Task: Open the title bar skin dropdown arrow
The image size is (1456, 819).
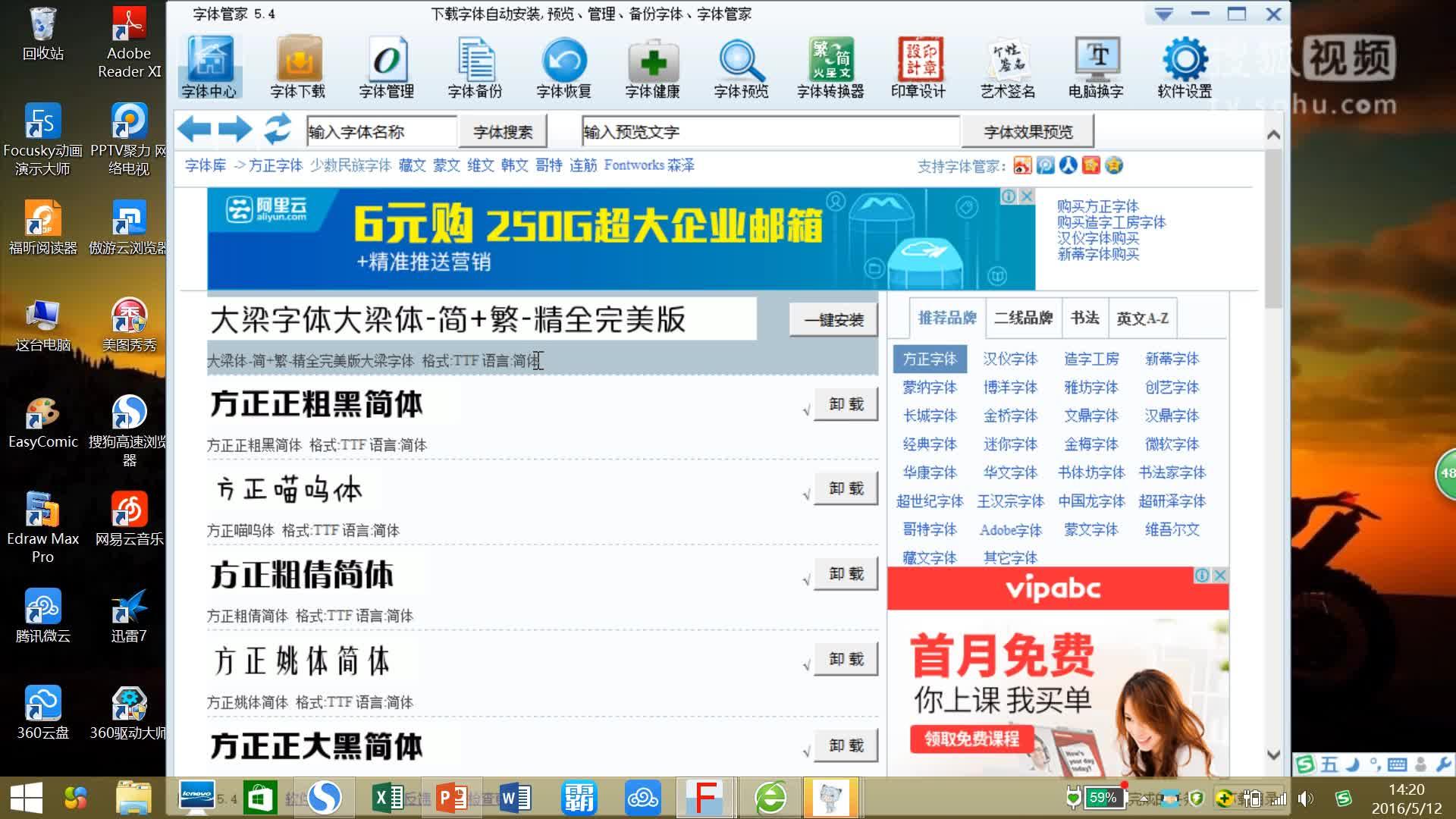Action: (1162, 14)
